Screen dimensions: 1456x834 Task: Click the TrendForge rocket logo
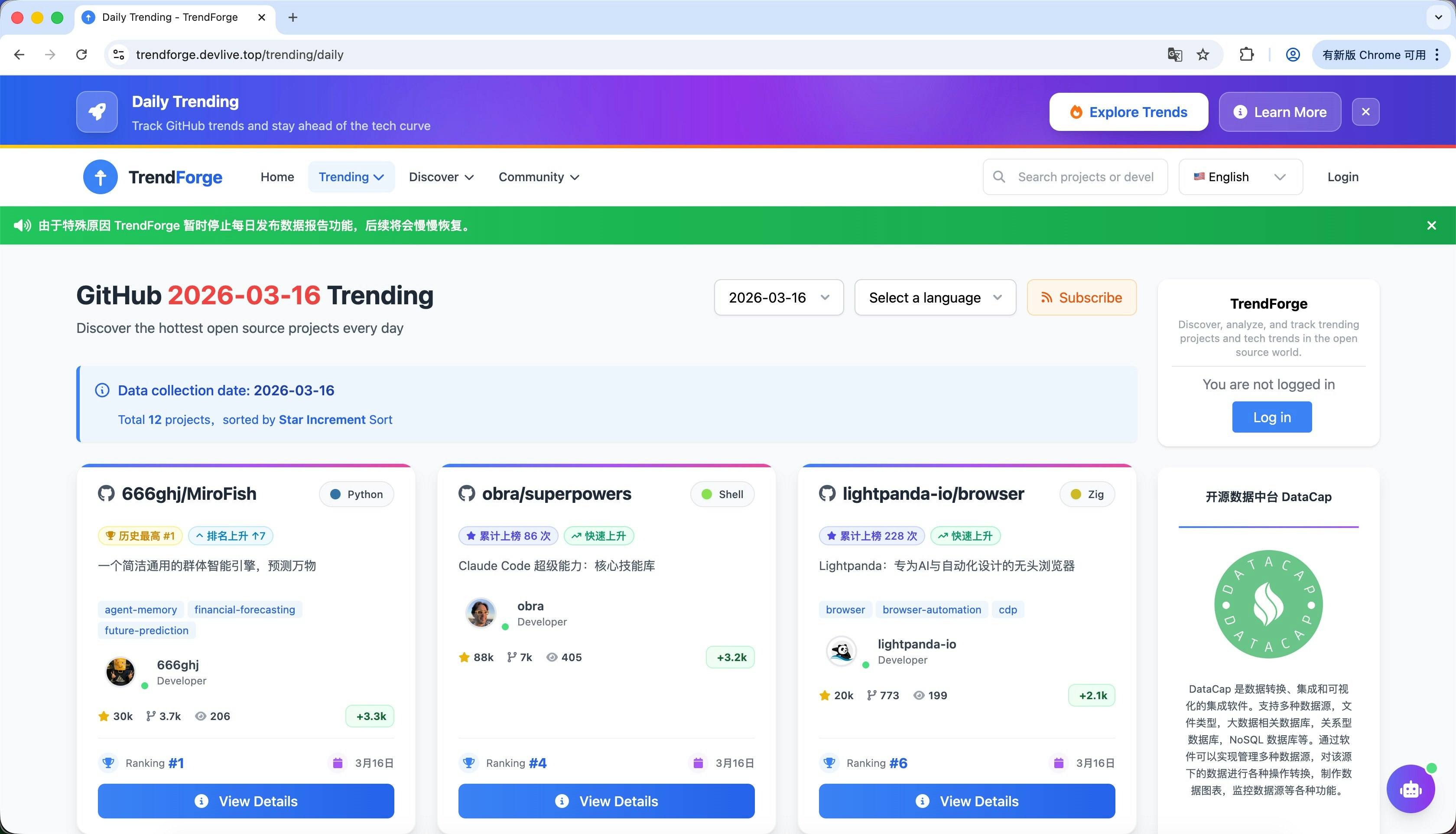tap(100, 176)
